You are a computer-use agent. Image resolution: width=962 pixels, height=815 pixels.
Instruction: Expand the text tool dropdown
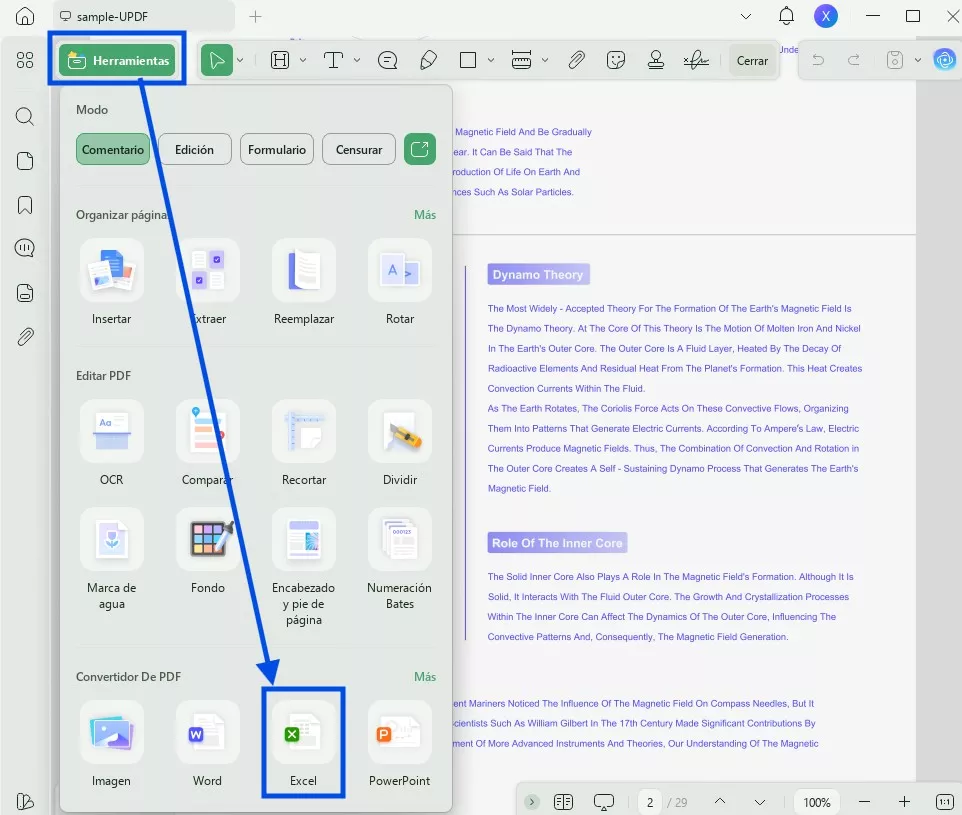tap(356, 60)
